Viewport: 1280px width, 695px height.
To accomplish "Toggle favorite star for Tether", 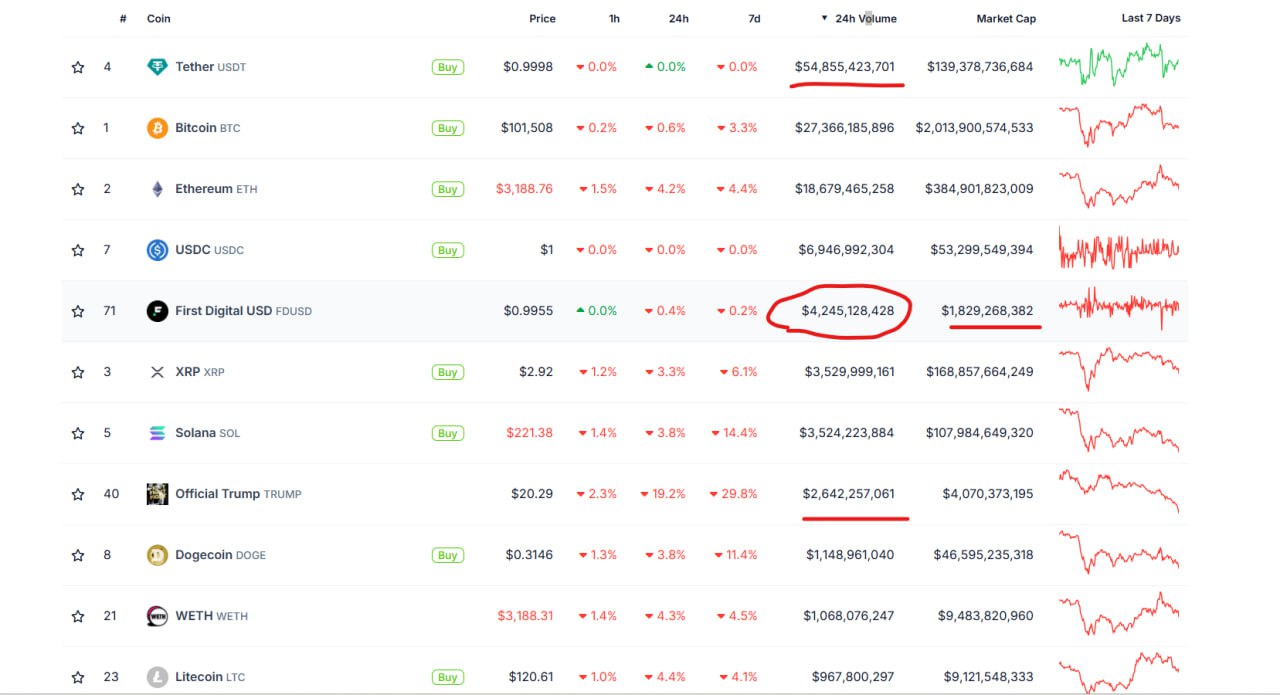I will pos(78,67).
